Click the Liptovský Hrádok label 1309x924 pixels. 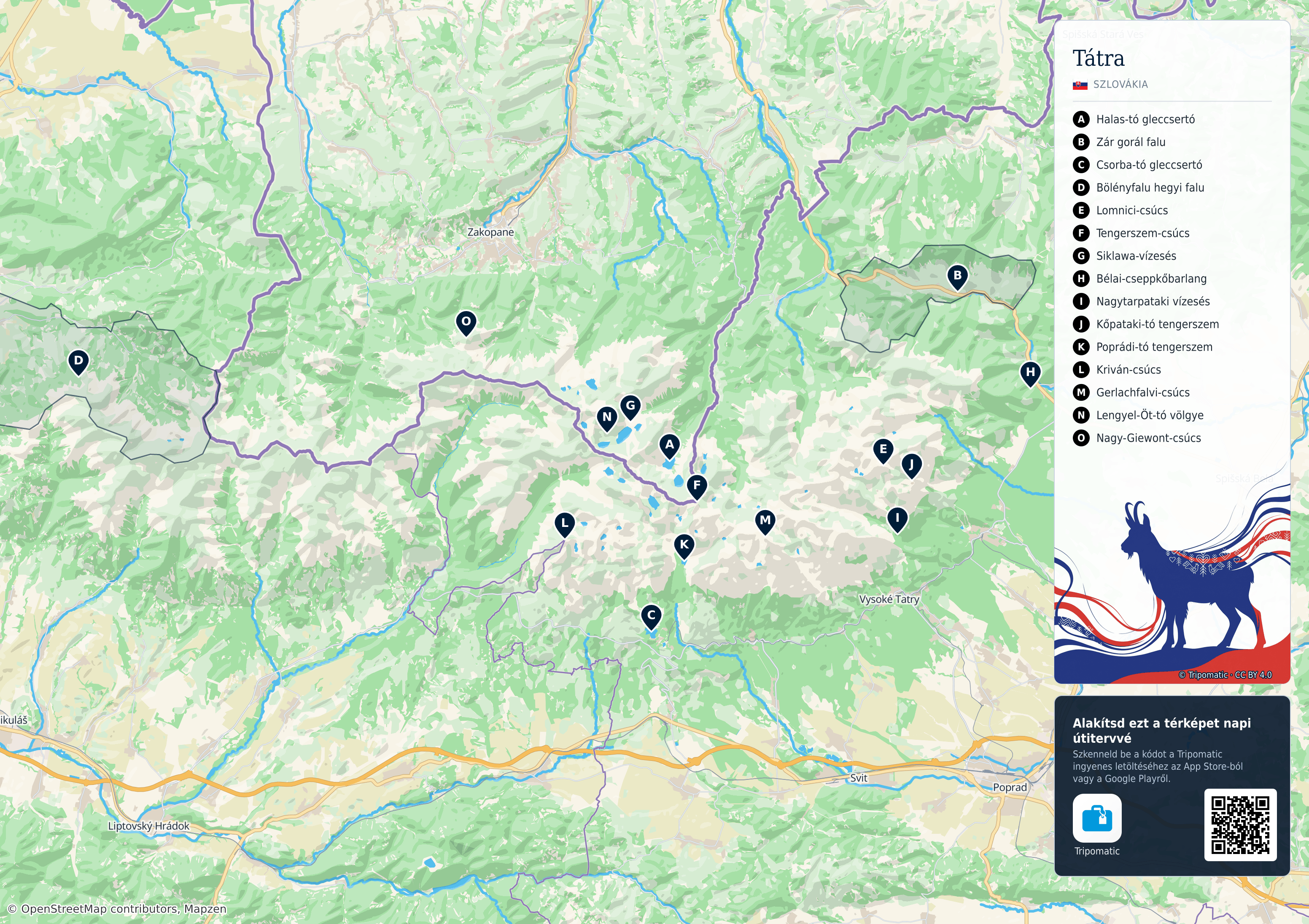coord(149,826)
